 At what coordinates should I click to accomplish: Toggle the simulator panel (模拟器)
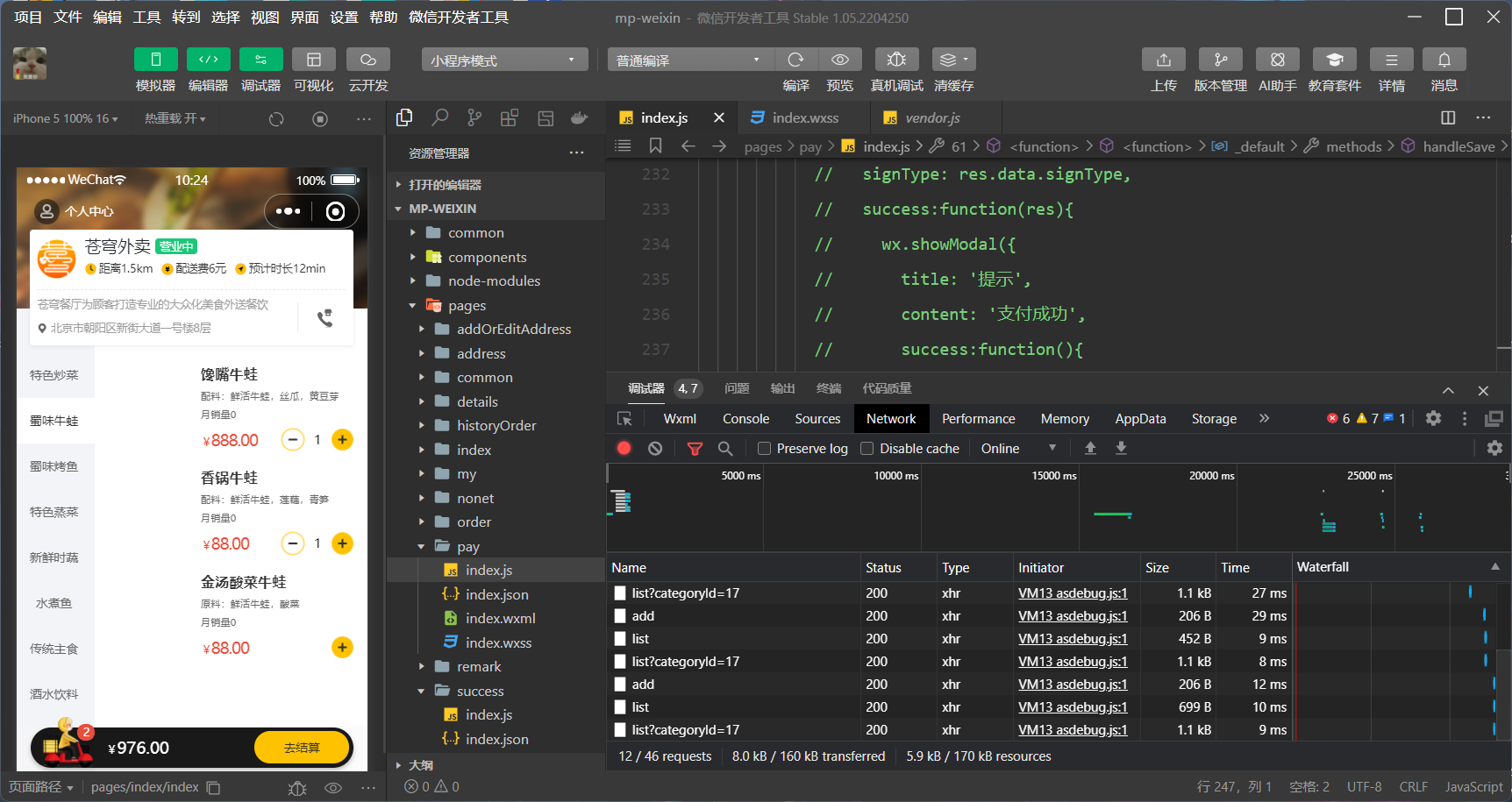tap(155, 60)
